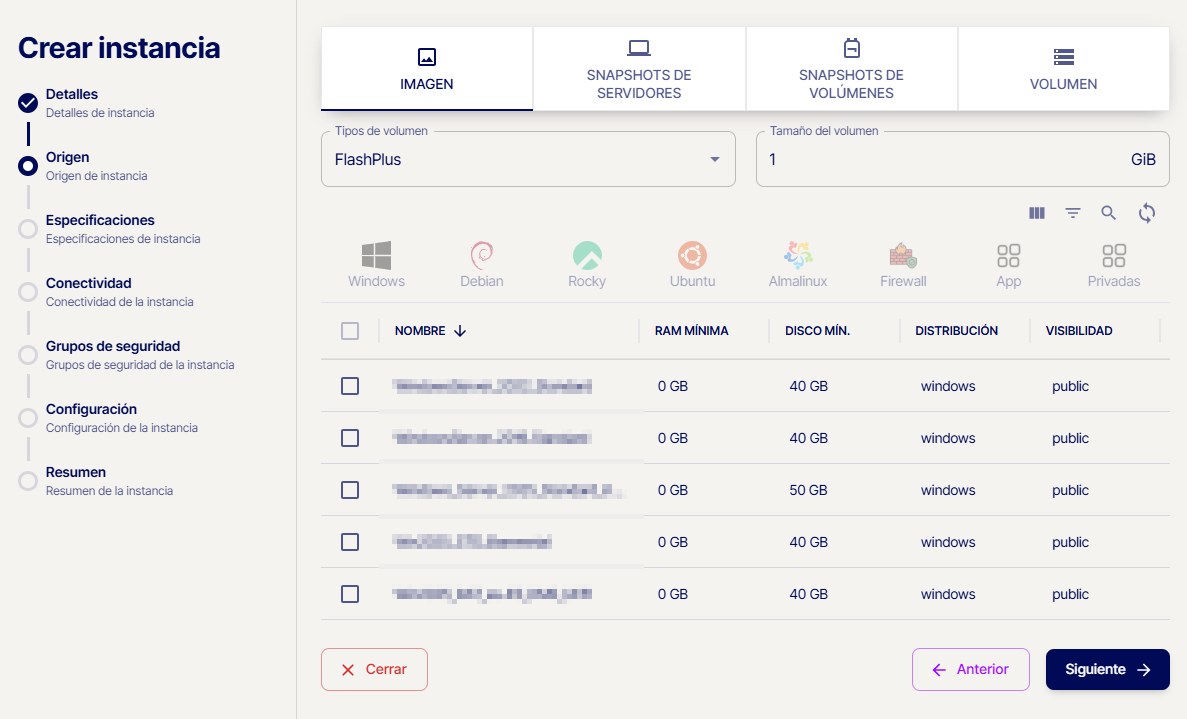The image size is (1187, 719).
Task: Filter images by Windows icon
Action: [x=376, y=264]
